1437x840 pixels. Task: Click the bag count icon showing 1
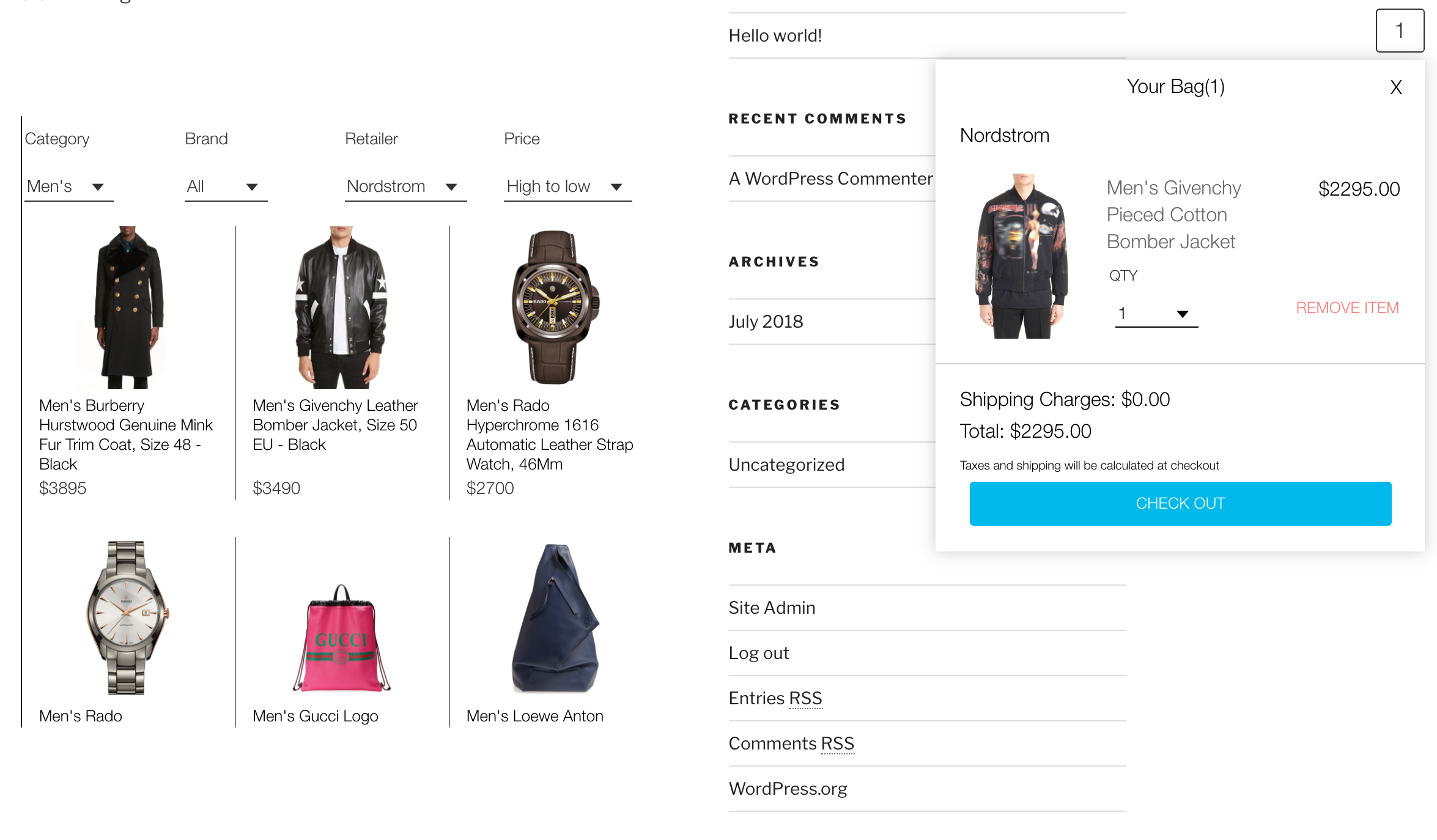point(1400,31)
